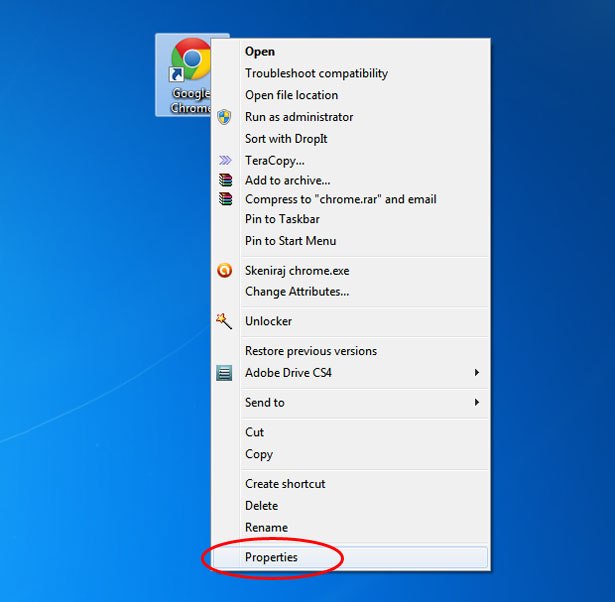Expand the Send to submenu arrow

[x=477, y=402]
